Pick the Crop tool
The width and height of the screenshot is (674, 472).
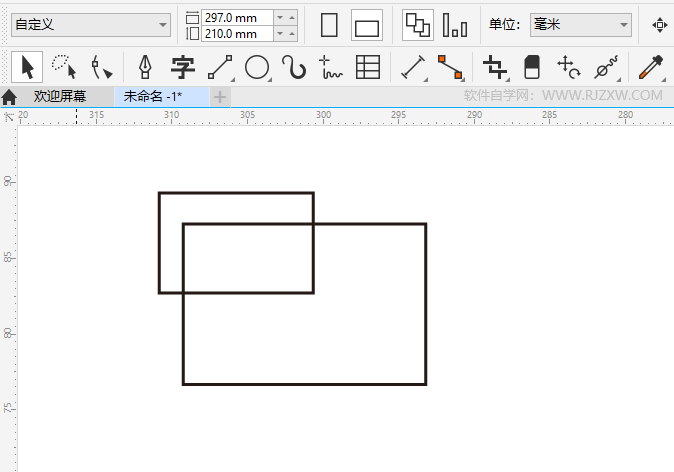(494, 67)
